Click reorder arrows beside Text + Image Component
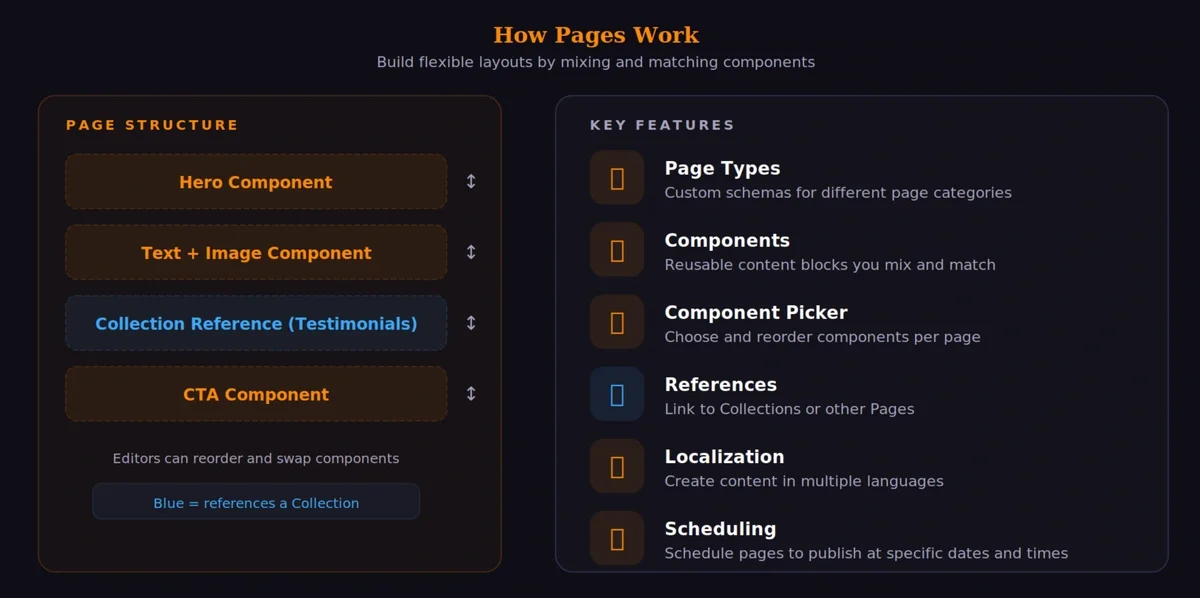 [x=471, y=253]
